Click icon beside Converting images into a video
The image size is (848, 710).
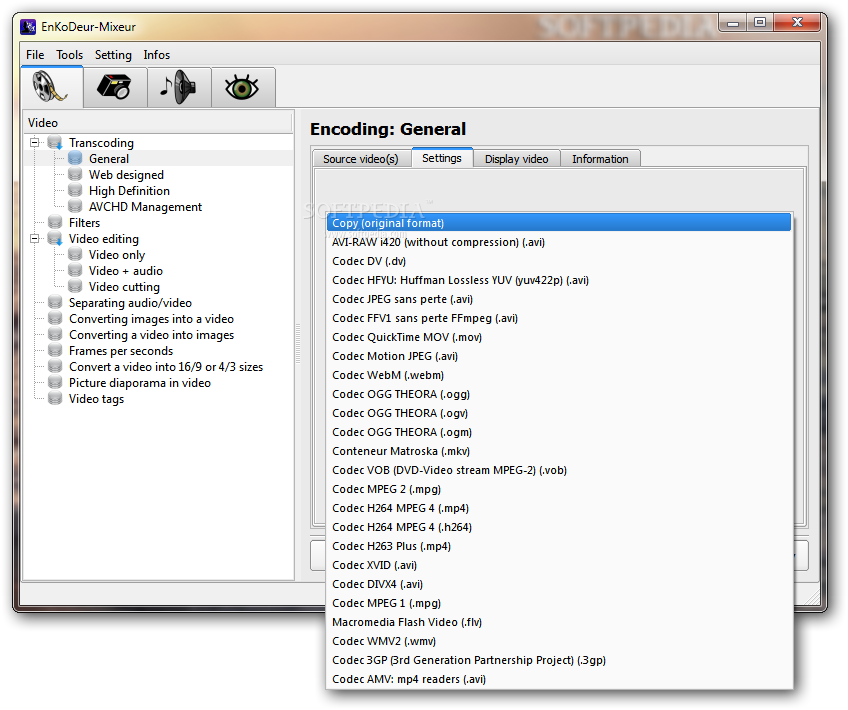[55, 318]
